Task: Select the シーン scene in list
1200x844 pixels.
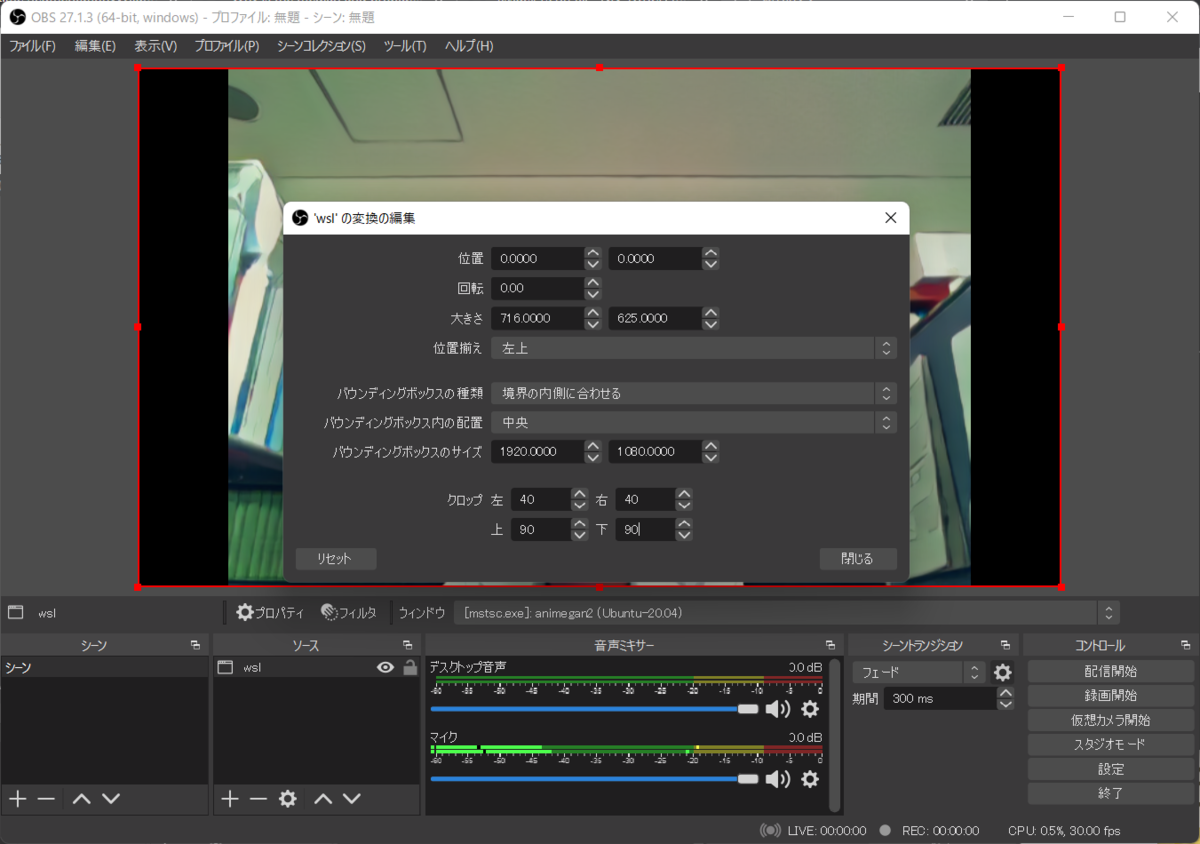Action: point(104,668)
